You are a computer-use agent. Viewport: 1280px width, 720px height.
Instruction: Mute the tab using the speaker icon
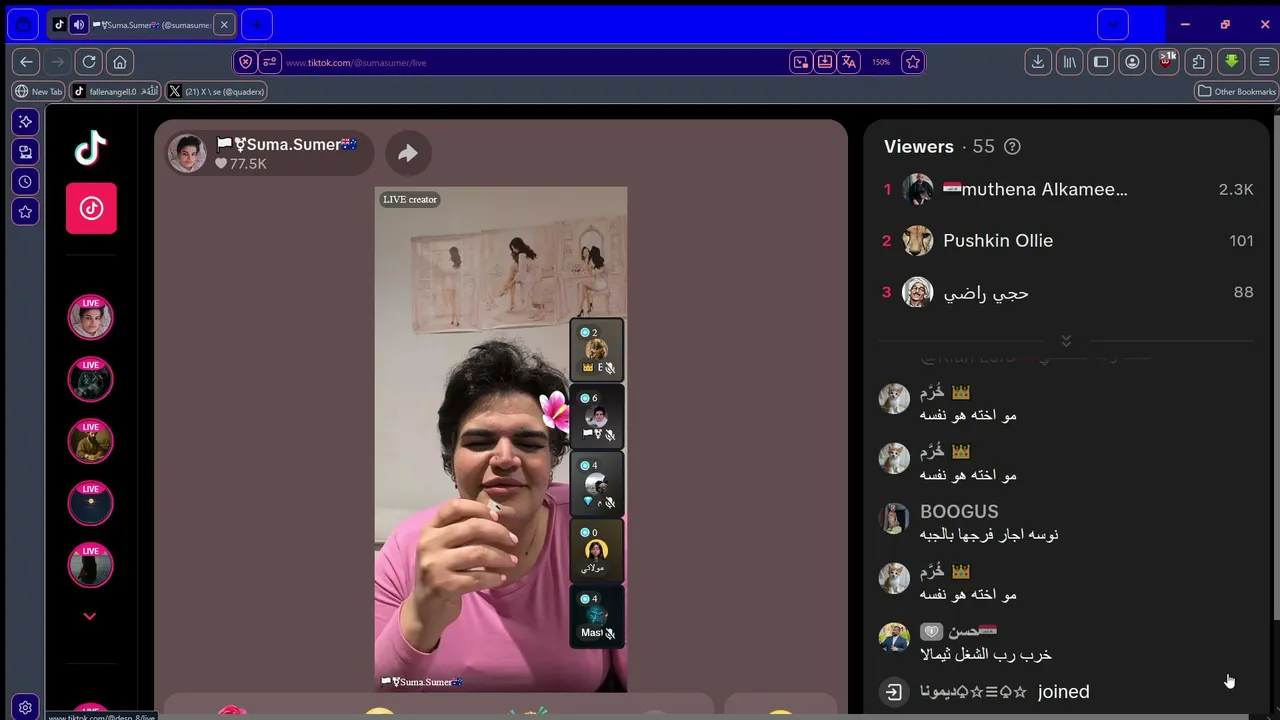tap(79, 25)
